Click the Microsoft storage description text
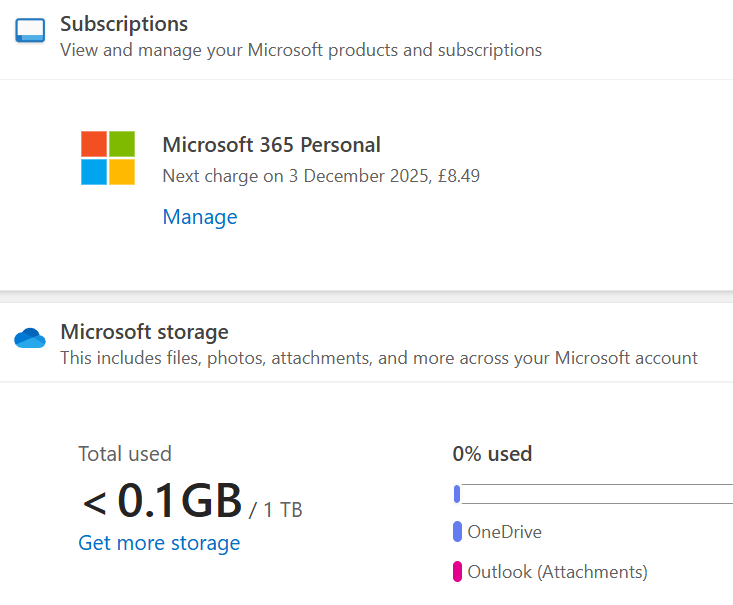Image resolution: width=733 pixels, height=605 pixels. 379,358
